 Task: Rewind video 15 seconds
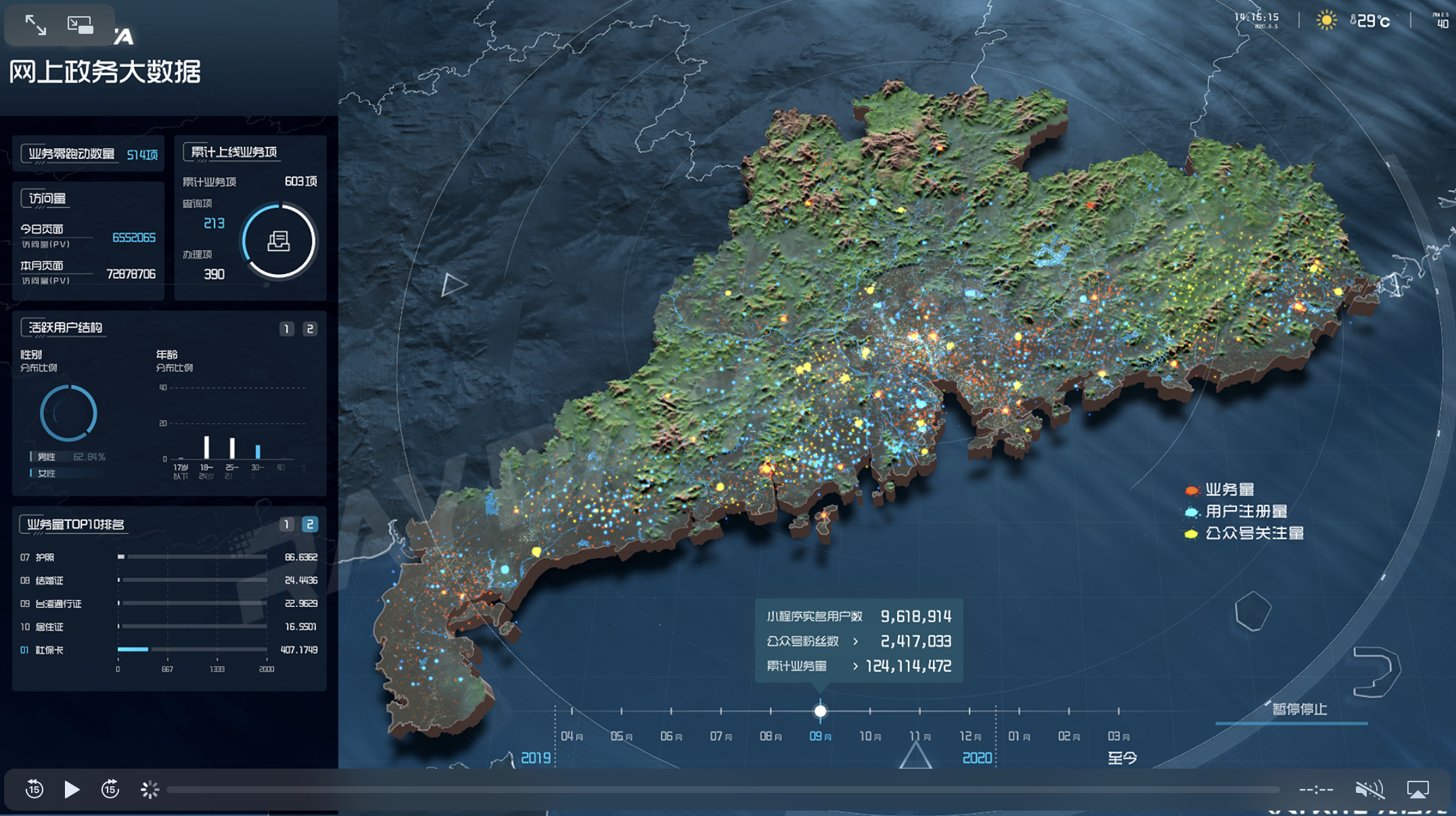35,789
